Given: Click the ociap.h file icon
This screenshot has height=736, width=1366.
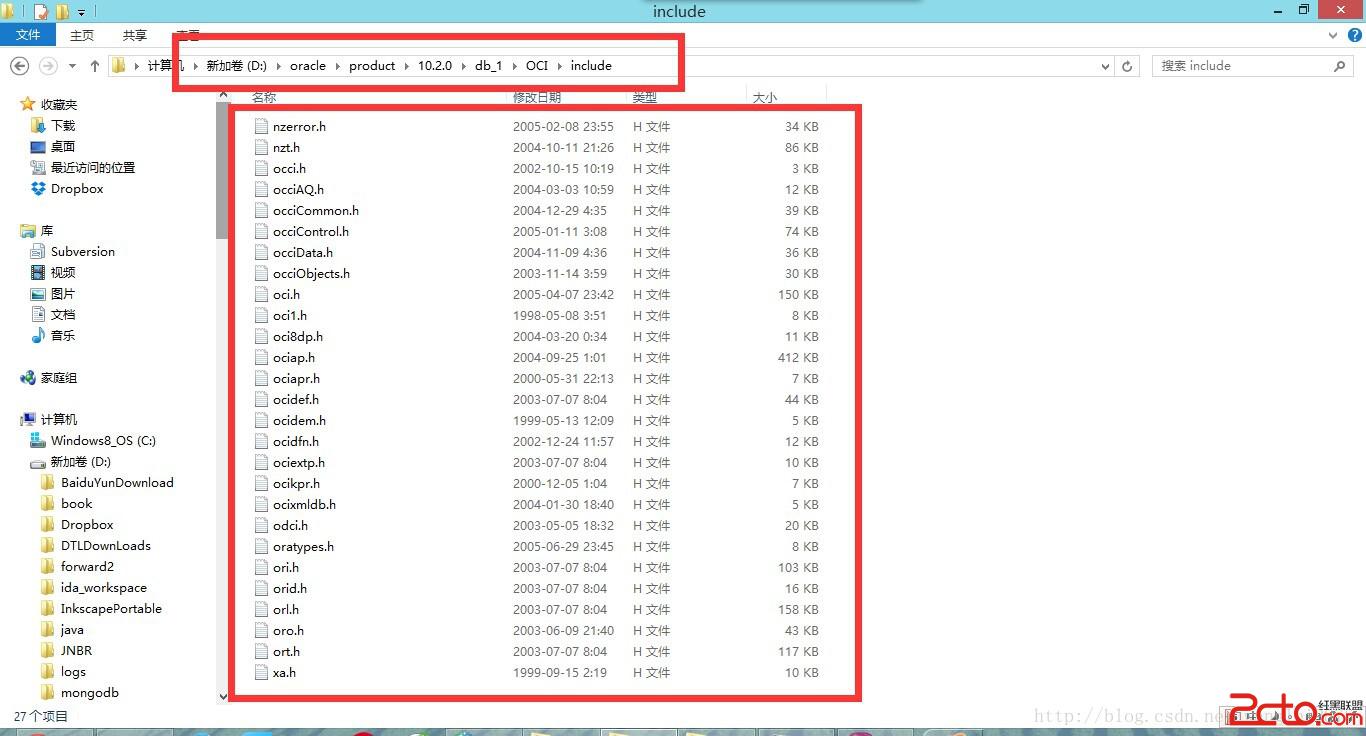Looking at the screenshot, I should pos(261,357).
